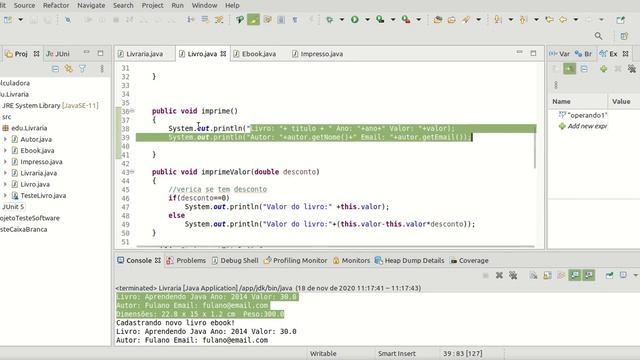Image resolution: width=640 pixels, height=360 pixels.
Task: Click the Project Explorer filter icon
Action: click(82, 69)
